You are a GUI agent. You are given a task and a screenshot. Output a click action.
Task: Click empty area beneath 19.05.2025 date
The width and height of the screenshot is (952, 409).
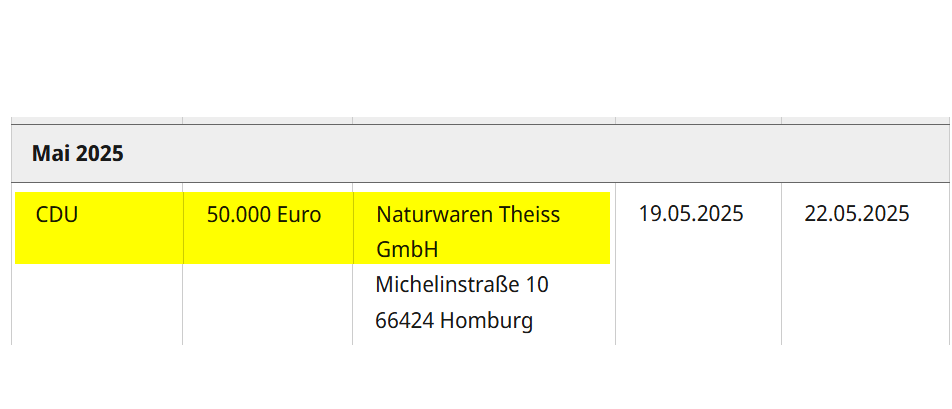[x=698, y=285]
